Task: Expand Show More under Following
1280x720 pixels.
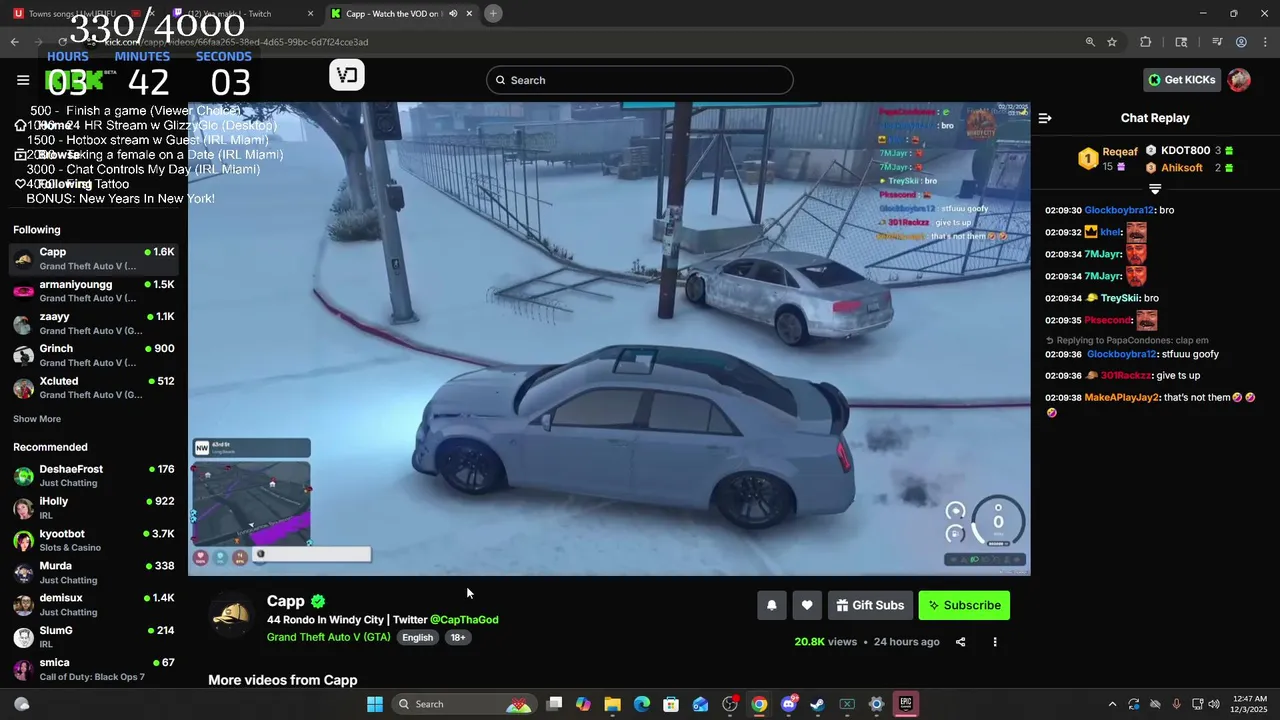Action: coord(37,419)
